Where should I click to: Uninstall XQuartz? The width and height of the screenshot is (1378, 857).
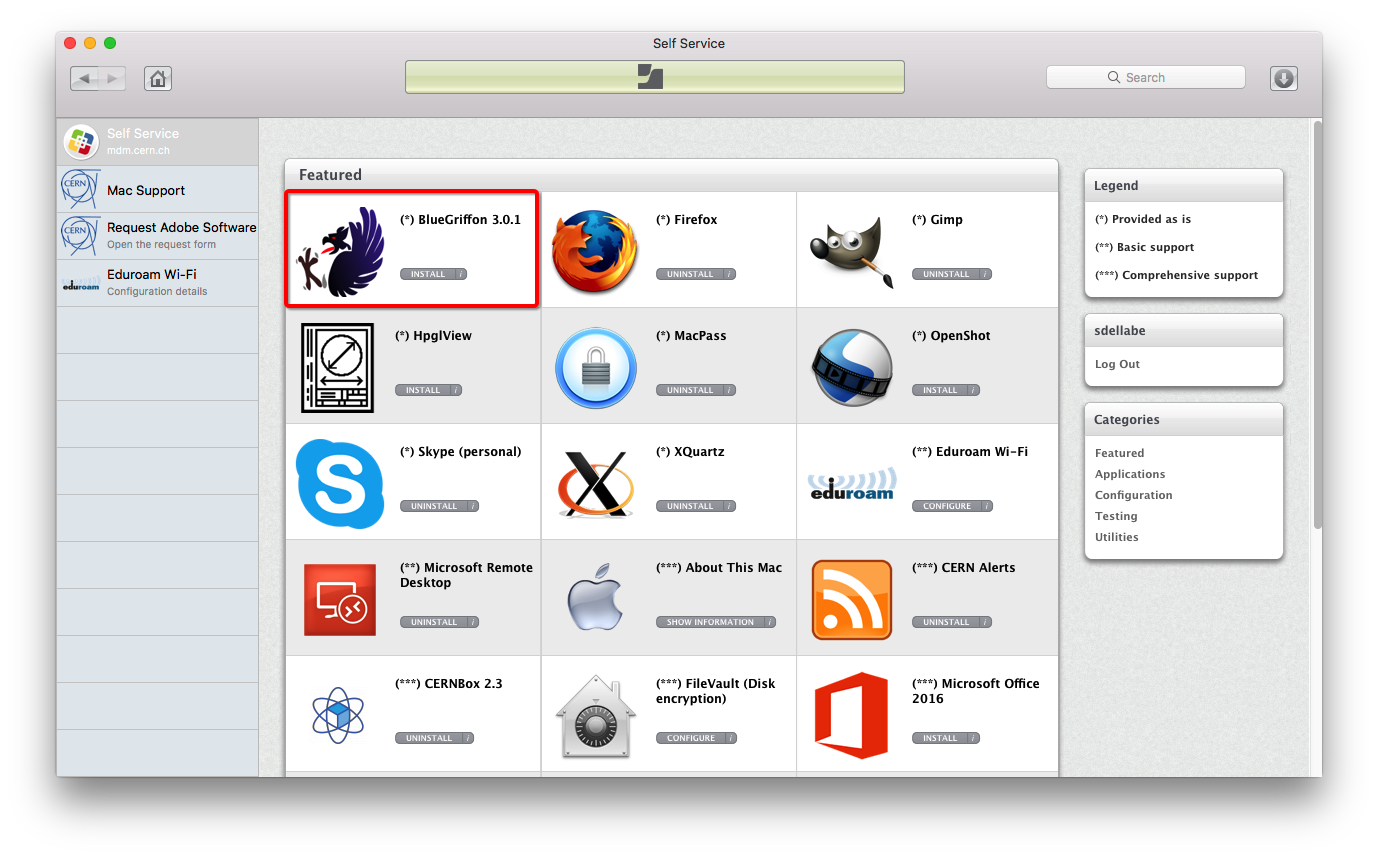tap(696, 506)
